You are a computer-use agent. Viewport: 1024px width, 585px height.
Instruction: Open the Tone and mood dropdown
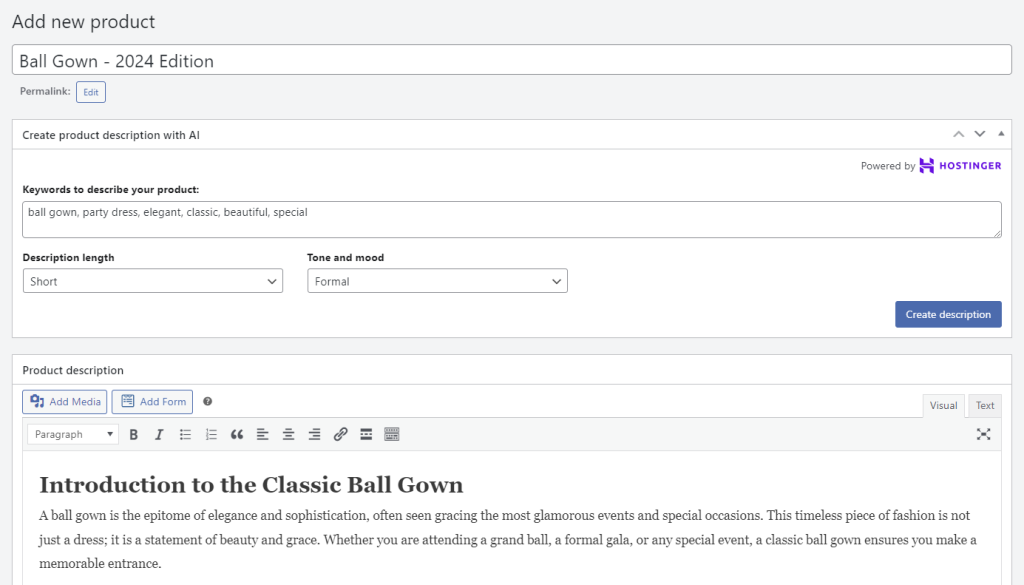click(437, 281)
